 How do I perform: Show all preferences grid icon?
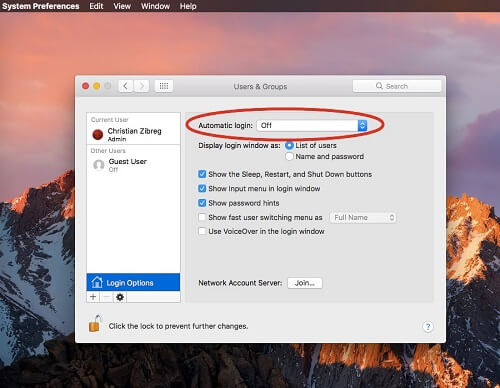tap(164, 86)
